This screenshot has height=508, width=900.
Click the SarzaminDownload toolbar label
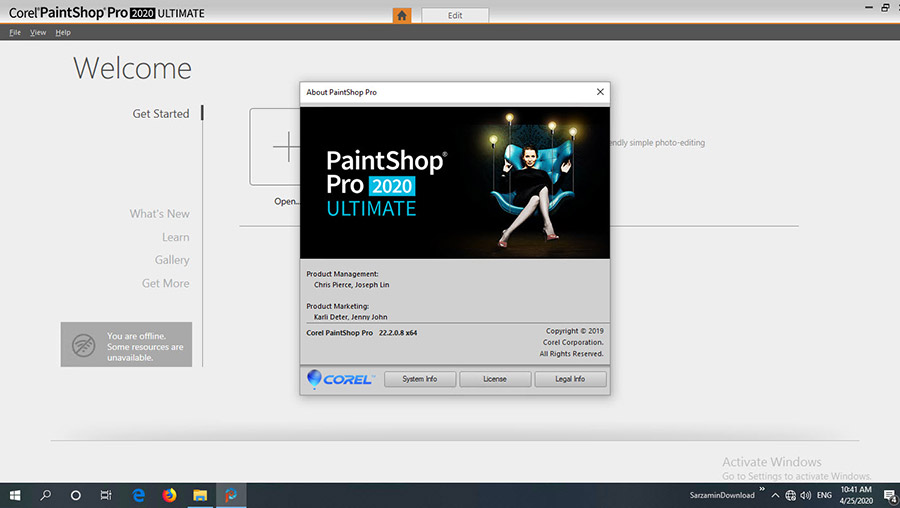coord(722,495)
